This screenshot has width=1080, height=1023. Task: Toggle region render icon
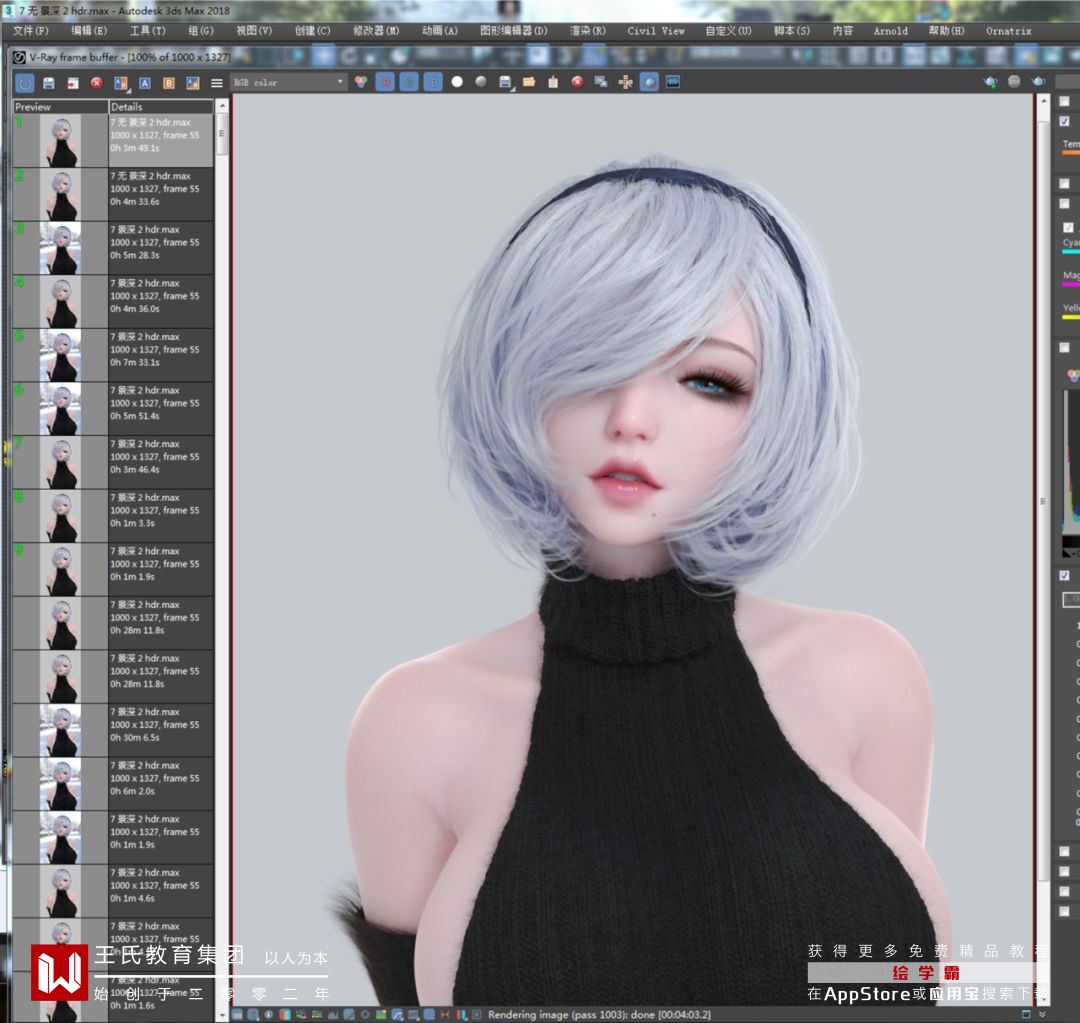650,82
